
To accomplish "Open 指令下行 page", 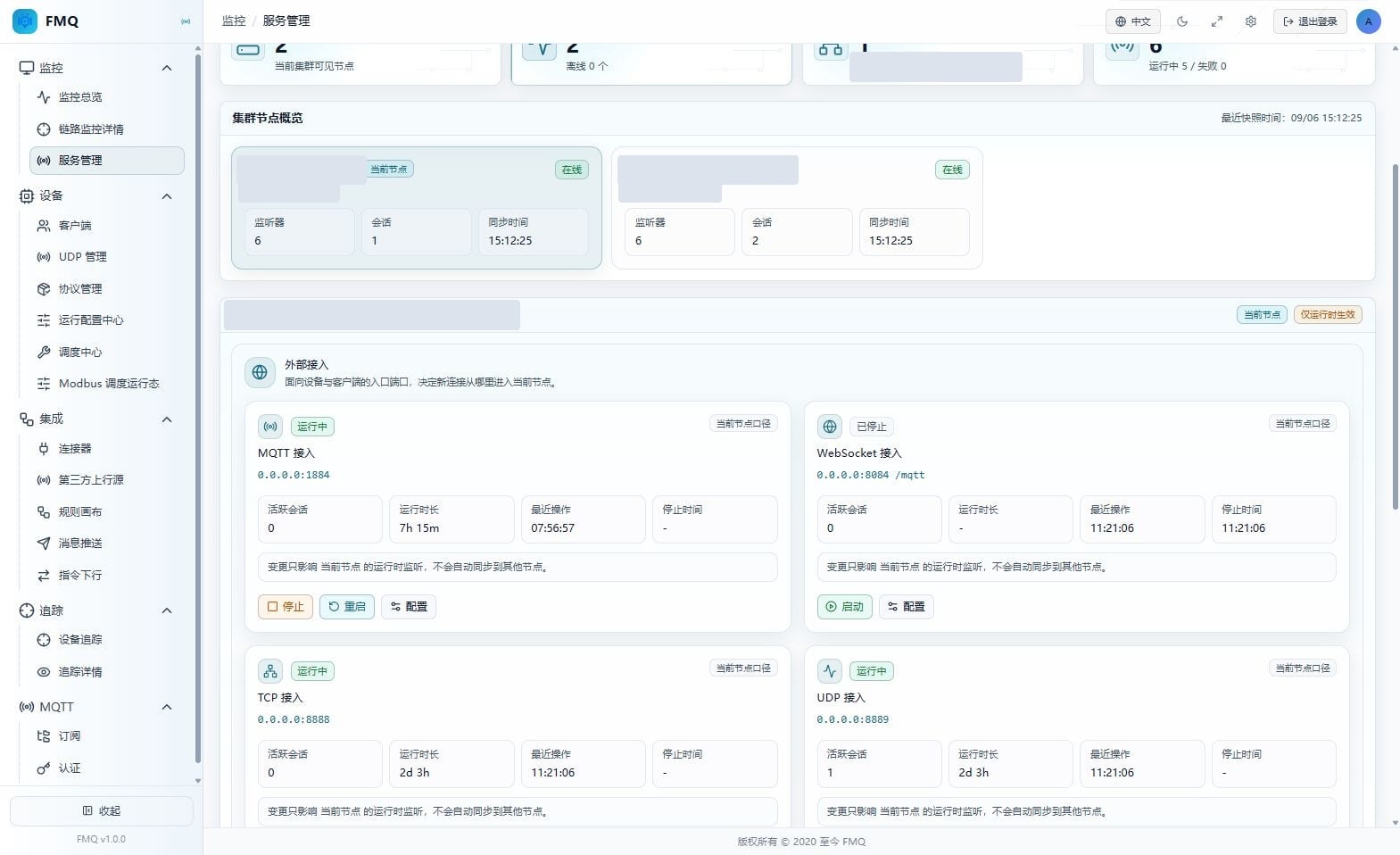I will [x=107, y=576].
